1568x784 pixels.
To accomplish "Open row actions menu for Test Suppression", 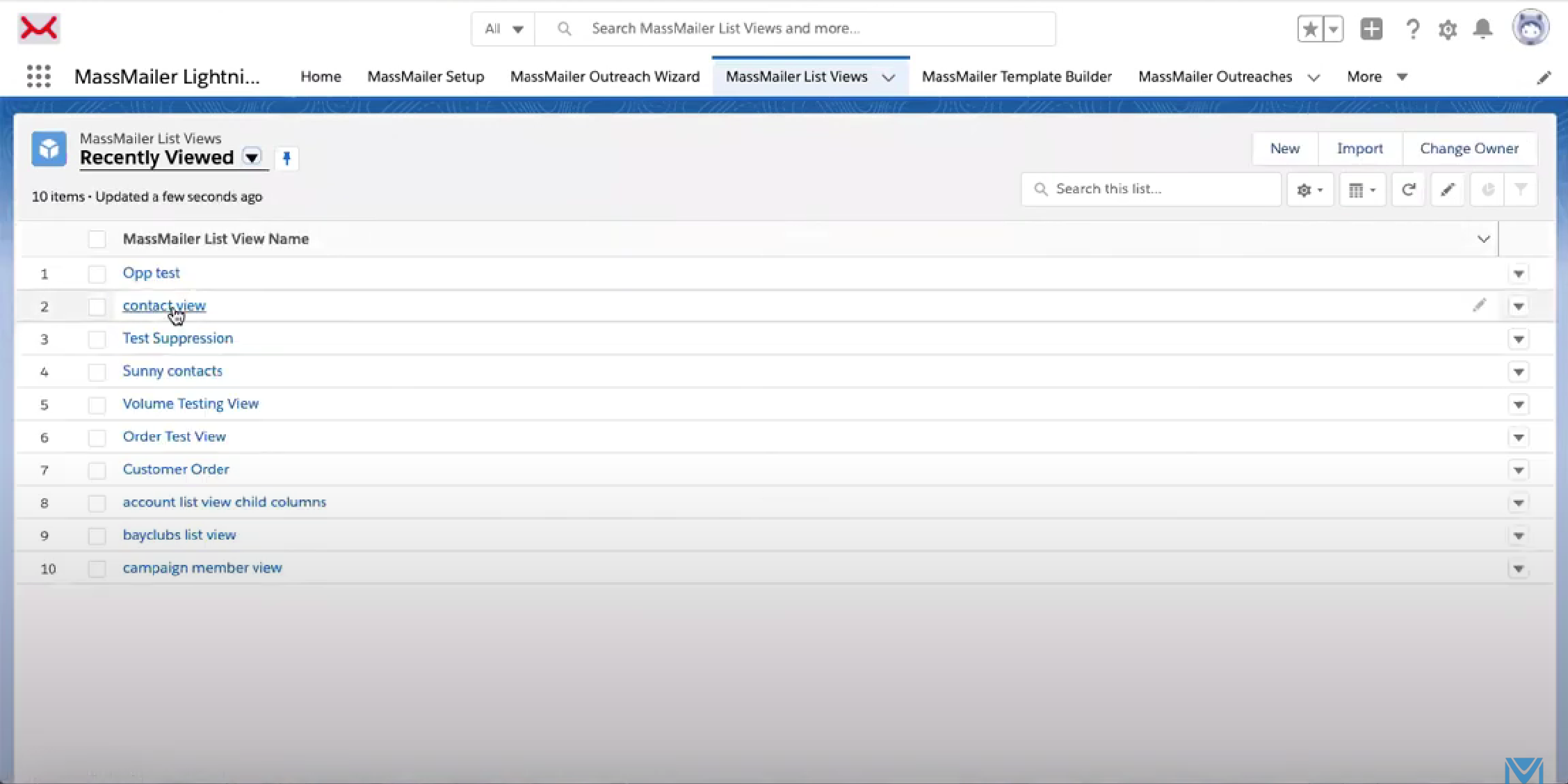I will pyautogui.click(x=1519, y=339).
